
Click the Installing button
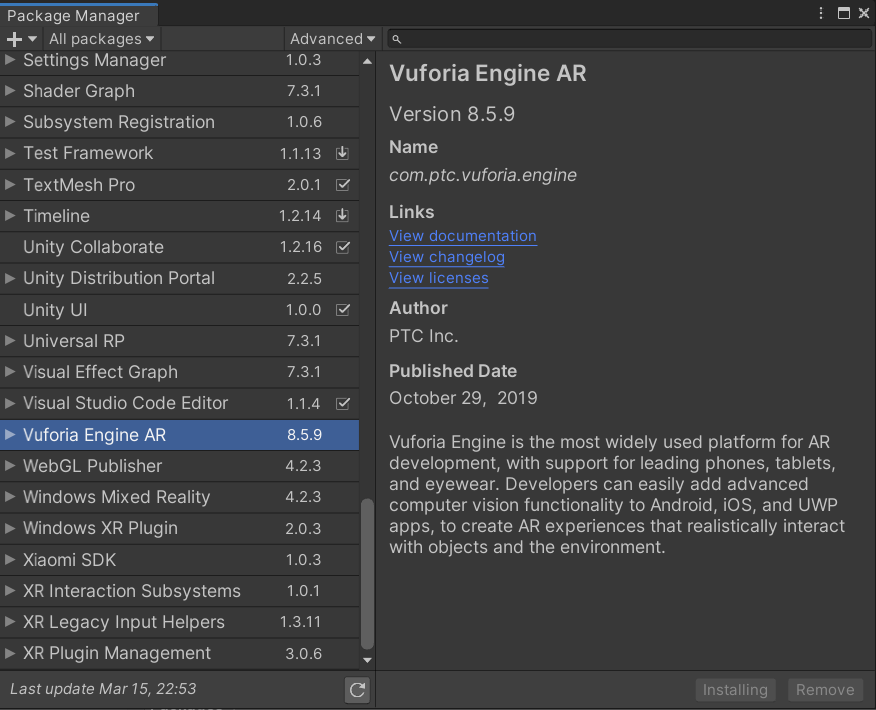point(735,690)
